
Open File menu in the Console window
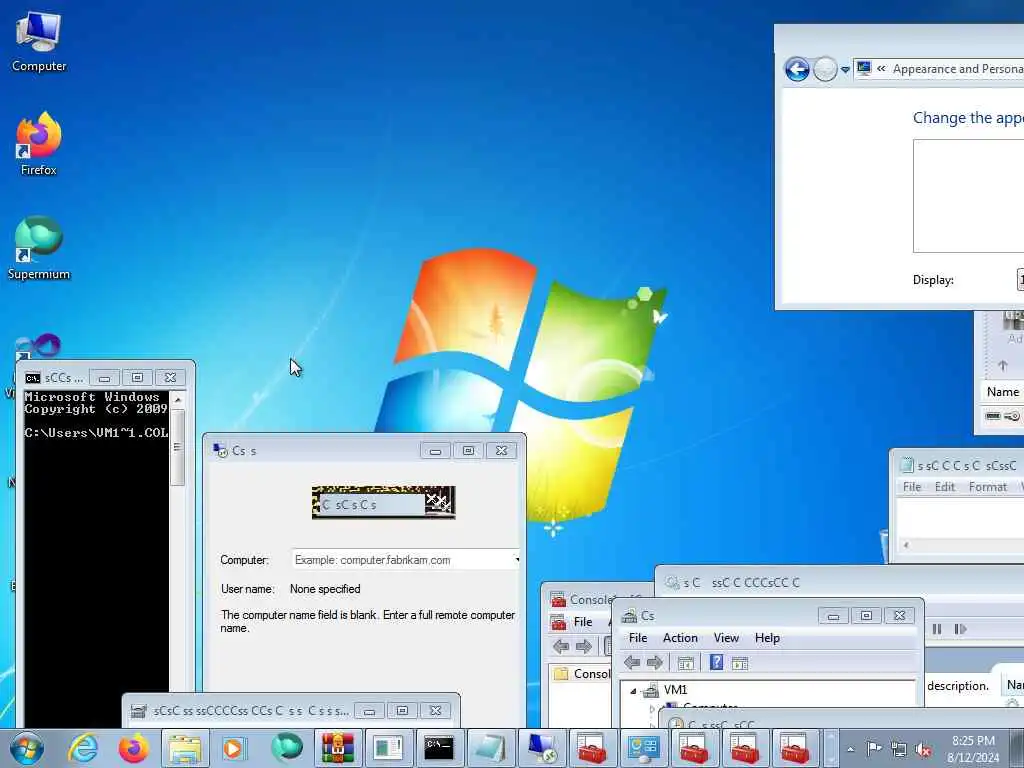point(583,622)
